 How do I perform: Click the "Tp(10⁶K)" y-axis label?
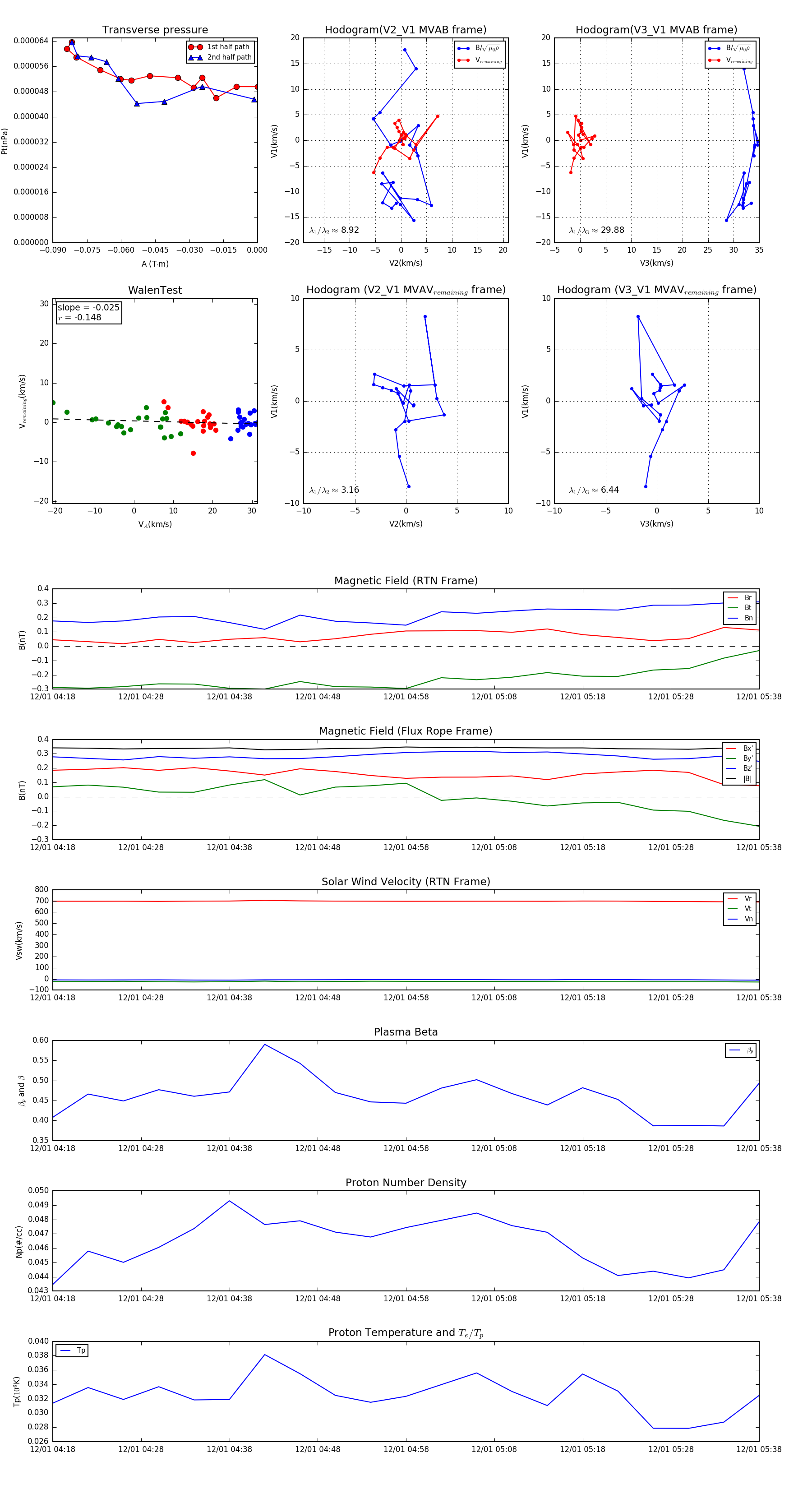coord(17,1392)
